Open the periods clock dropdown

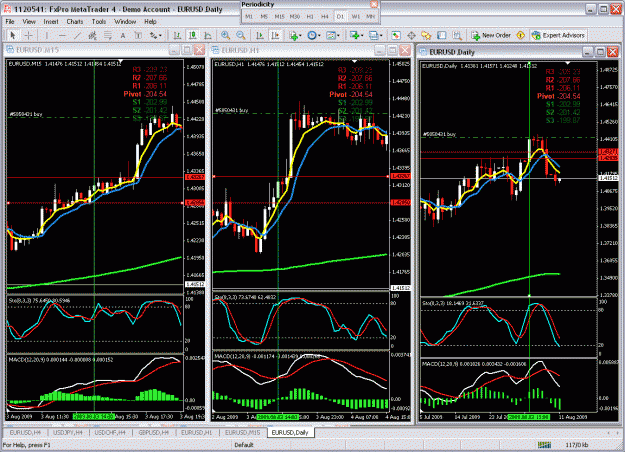tap(314, 35)
